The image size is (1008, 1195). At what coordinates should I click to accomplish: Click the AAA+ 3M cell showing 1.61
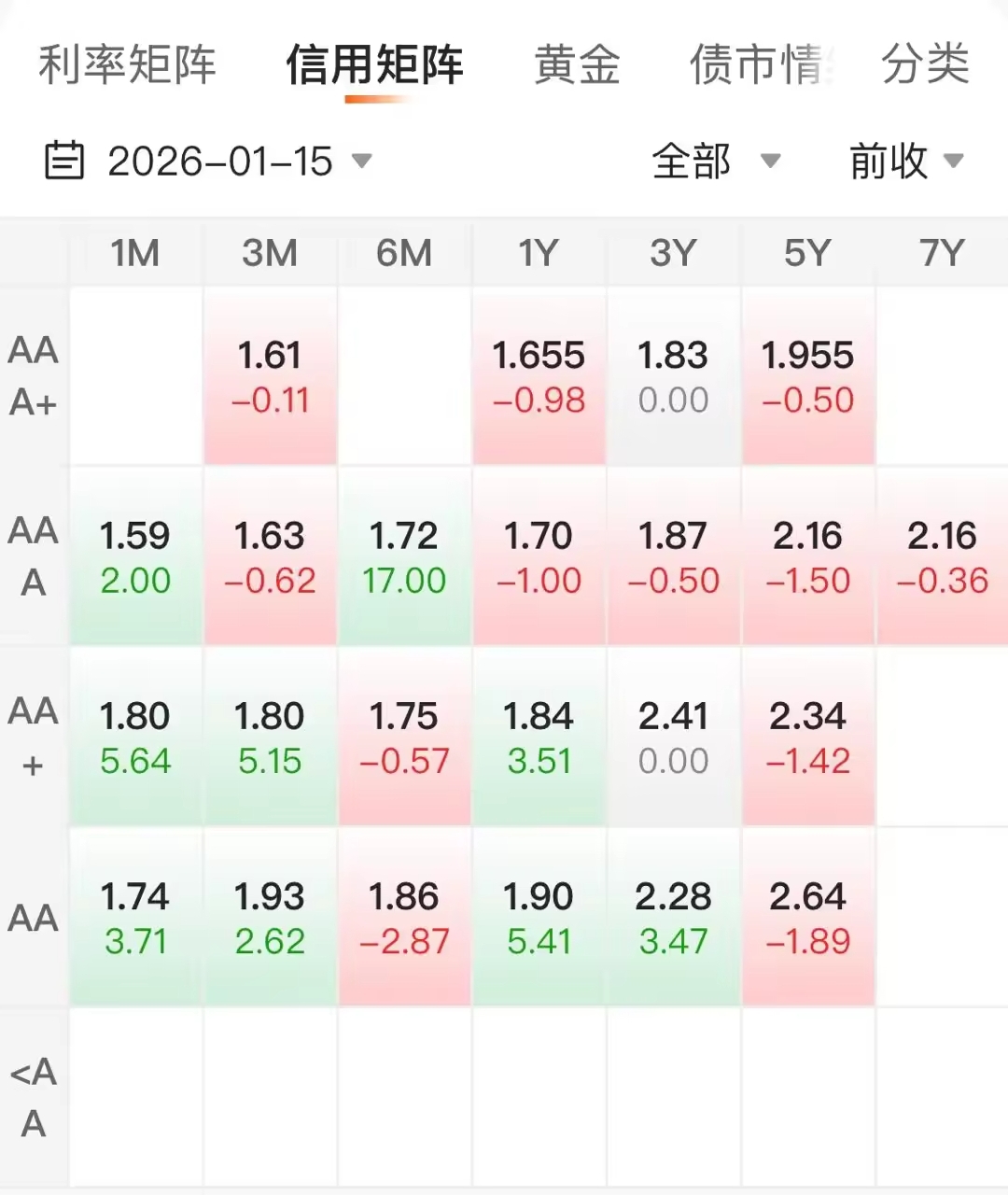coord(270,376)
